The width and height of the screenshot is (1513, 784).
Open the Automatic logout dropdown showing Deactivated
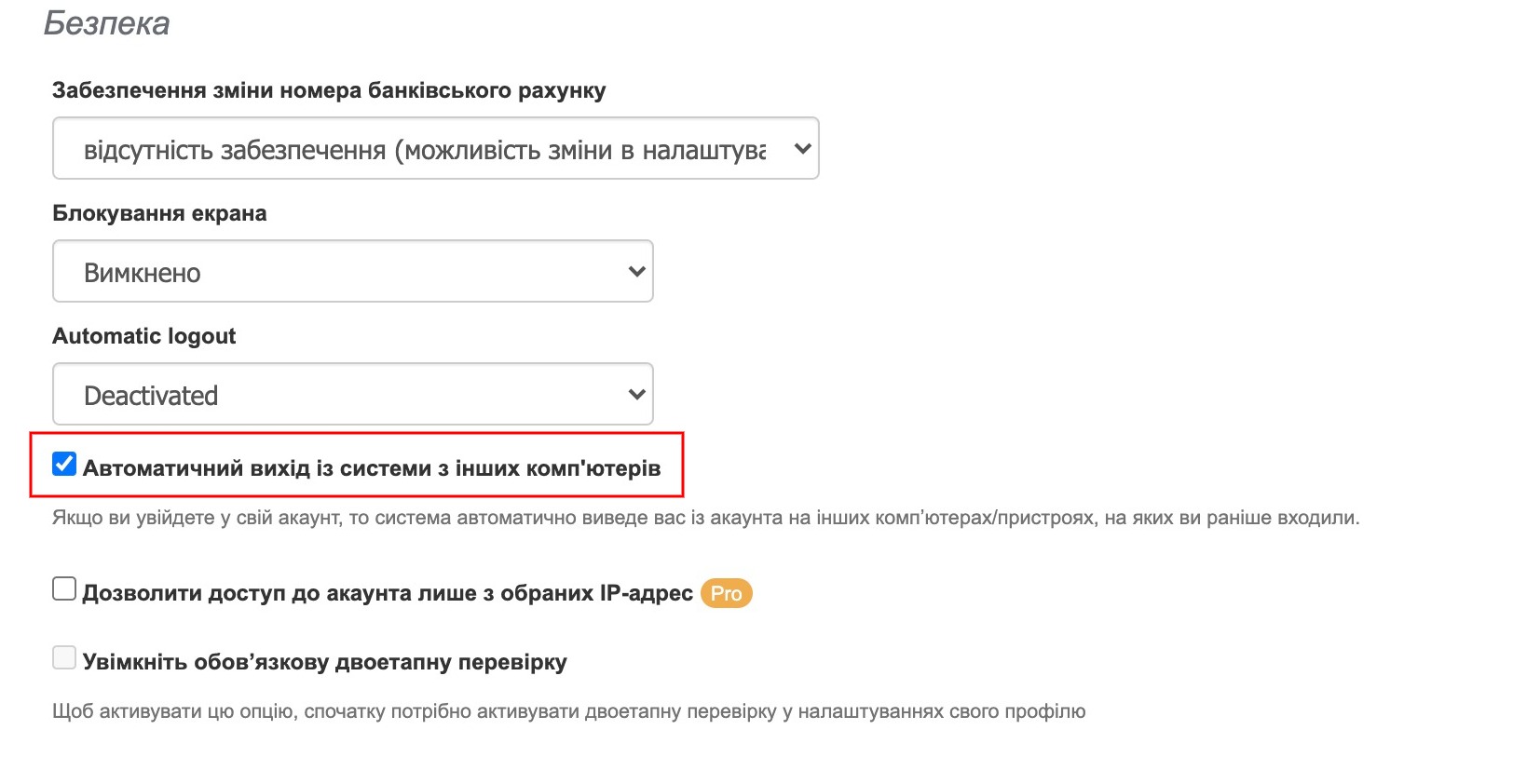(x=352, y=393)
